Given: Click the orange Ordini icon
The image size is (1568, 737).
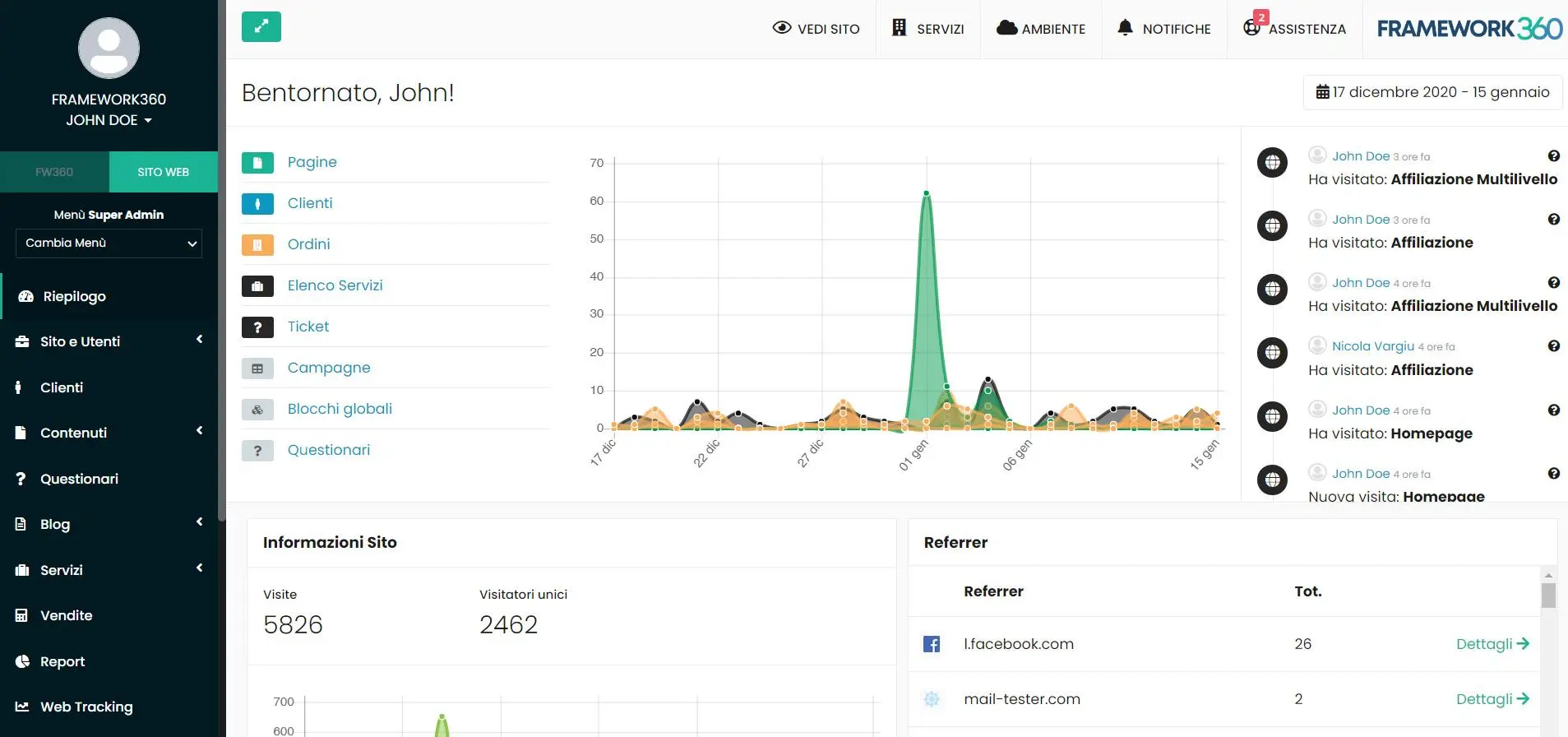Looking at the screenshot, I should coord(257,245).
